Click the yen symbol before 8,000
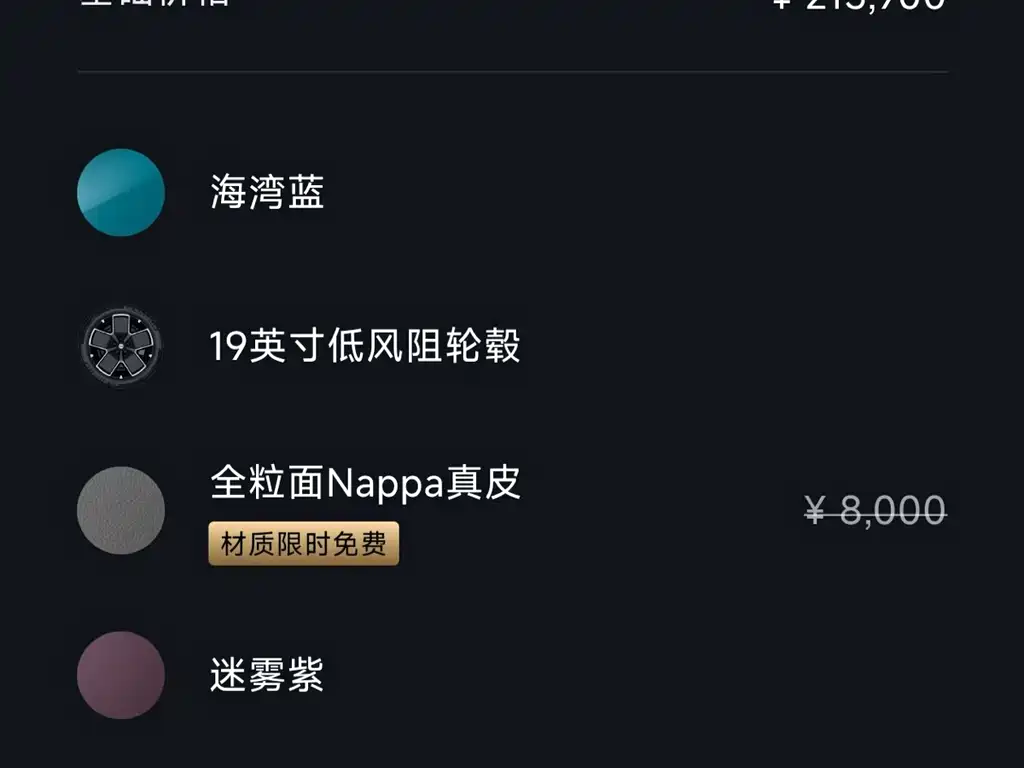 click(816, 512)
